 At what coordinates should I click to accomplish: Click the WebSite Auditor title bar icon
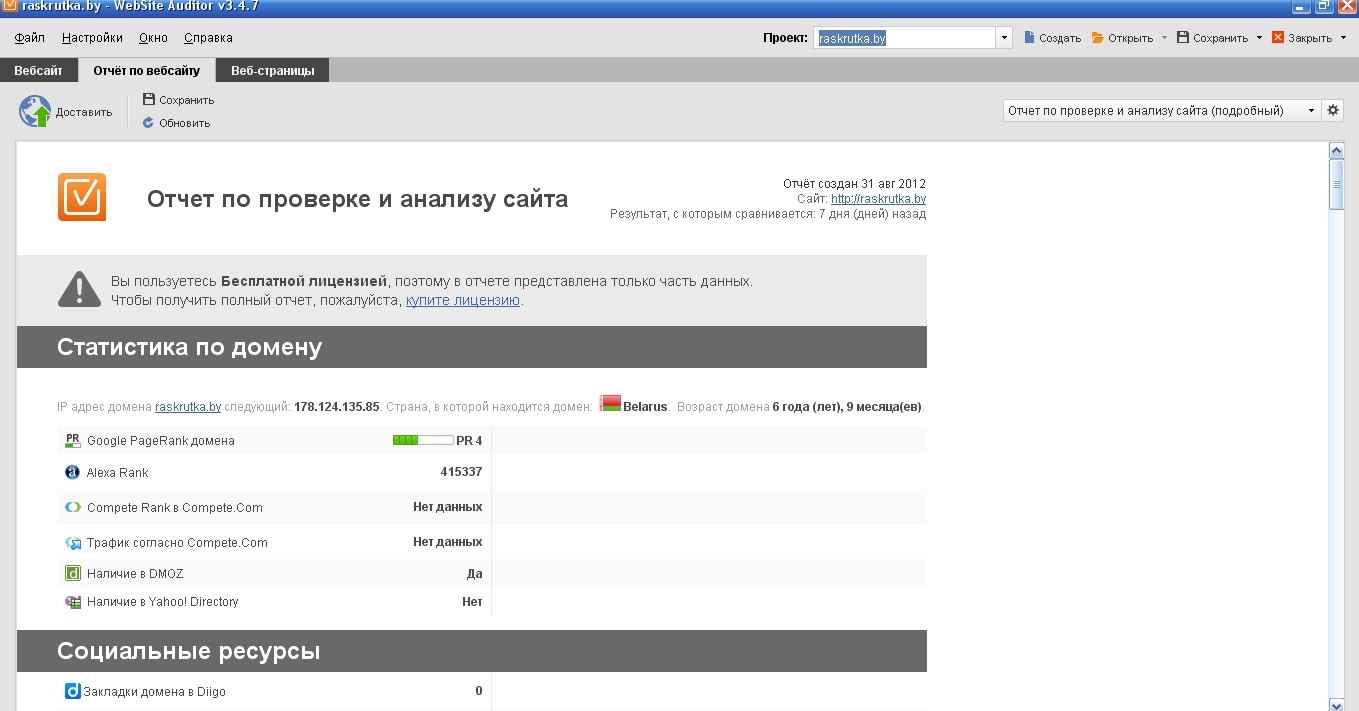click(x=10, y=7)
